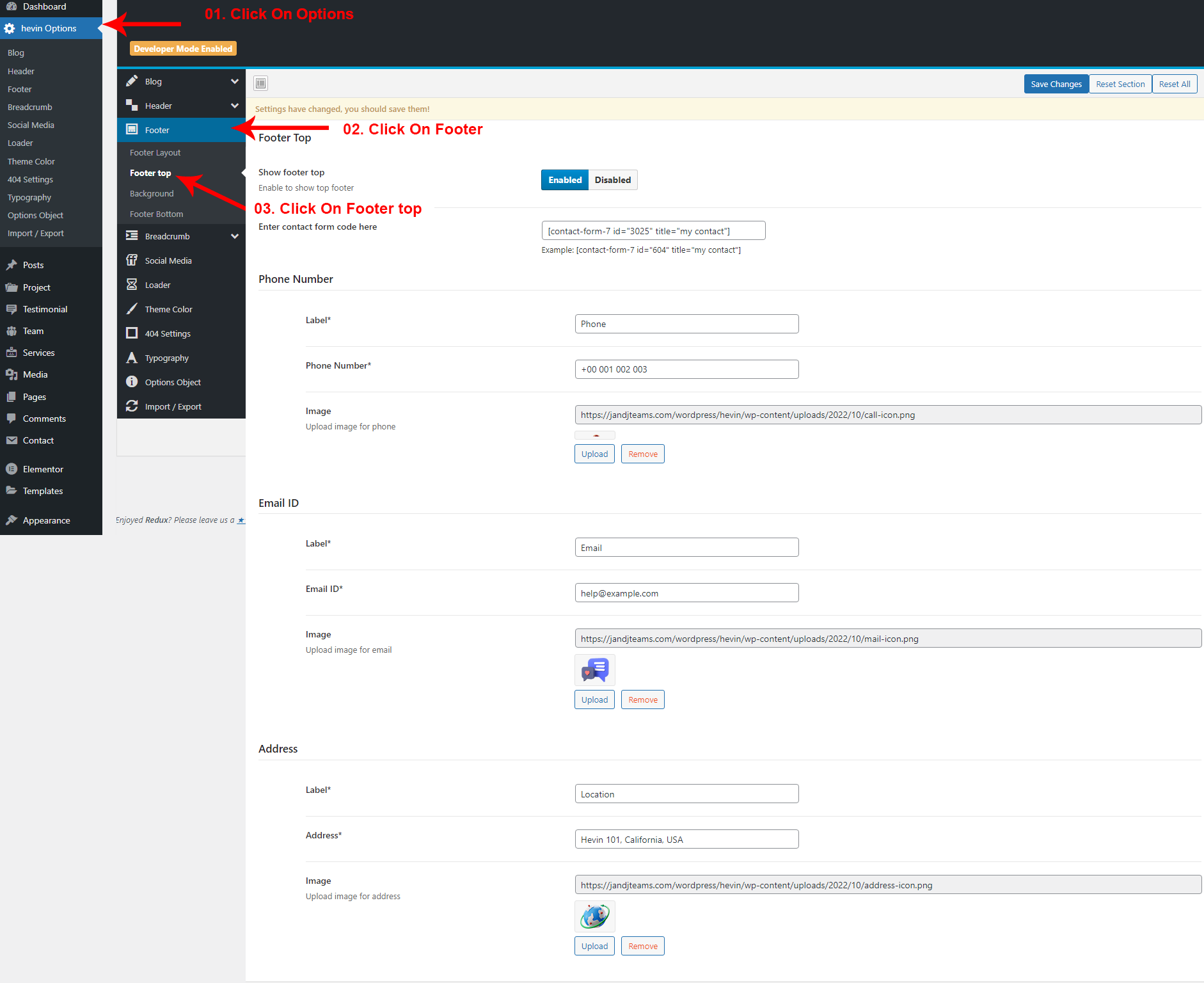
Task: Enable the Show footer top option
Action: click(564, 180)
